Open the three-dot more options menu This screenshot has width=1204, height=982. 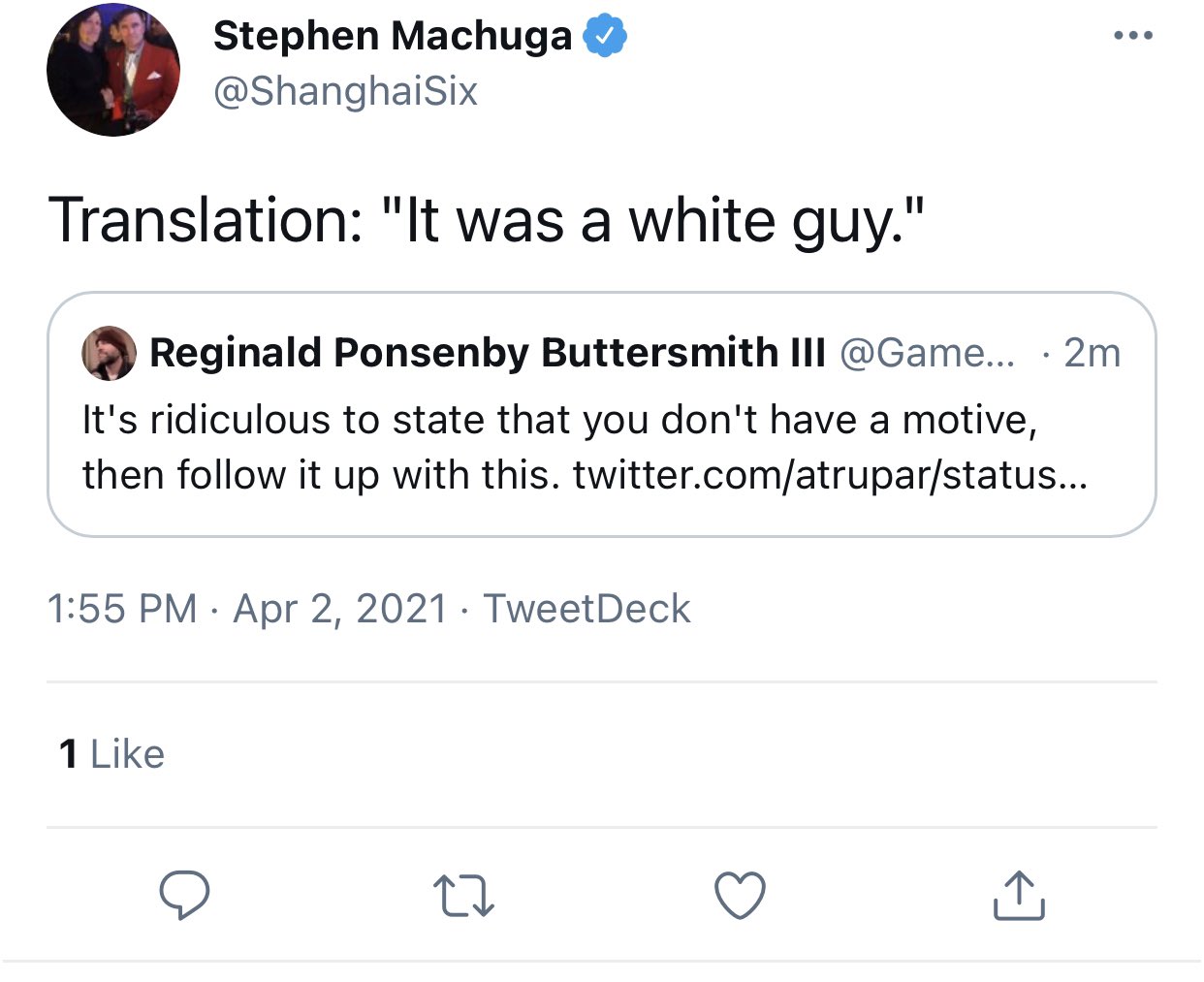[x=1132, y=36]
